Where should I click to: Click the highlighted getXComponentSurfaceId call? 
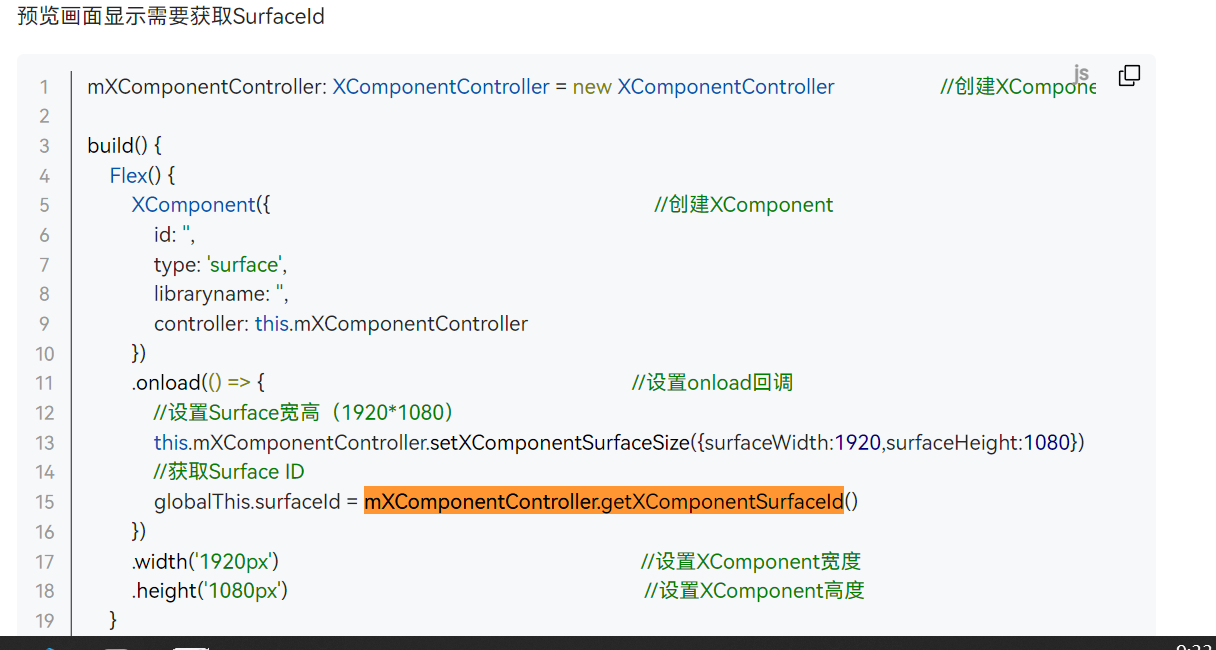pyautogui.click(x=604, y=501)
